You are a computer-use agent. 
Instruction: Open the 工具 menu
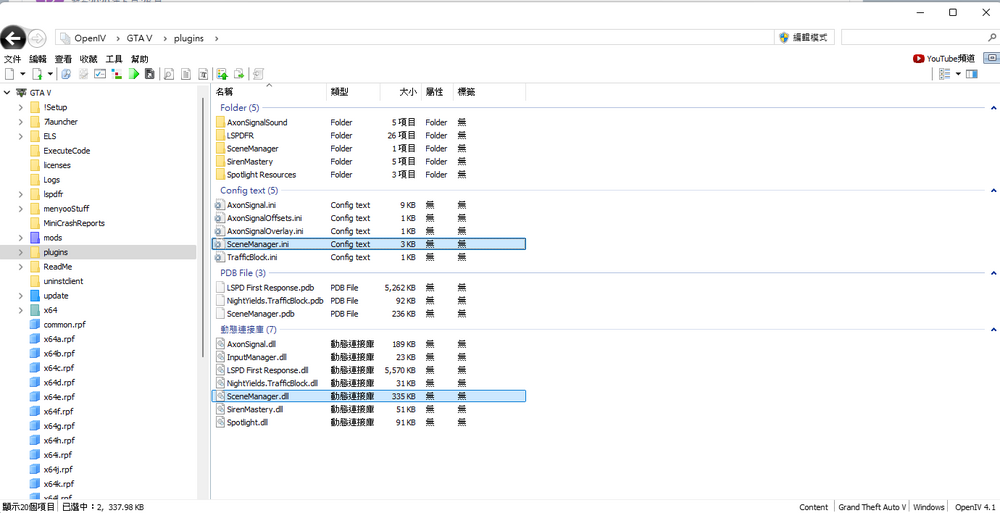click(114, 59)
